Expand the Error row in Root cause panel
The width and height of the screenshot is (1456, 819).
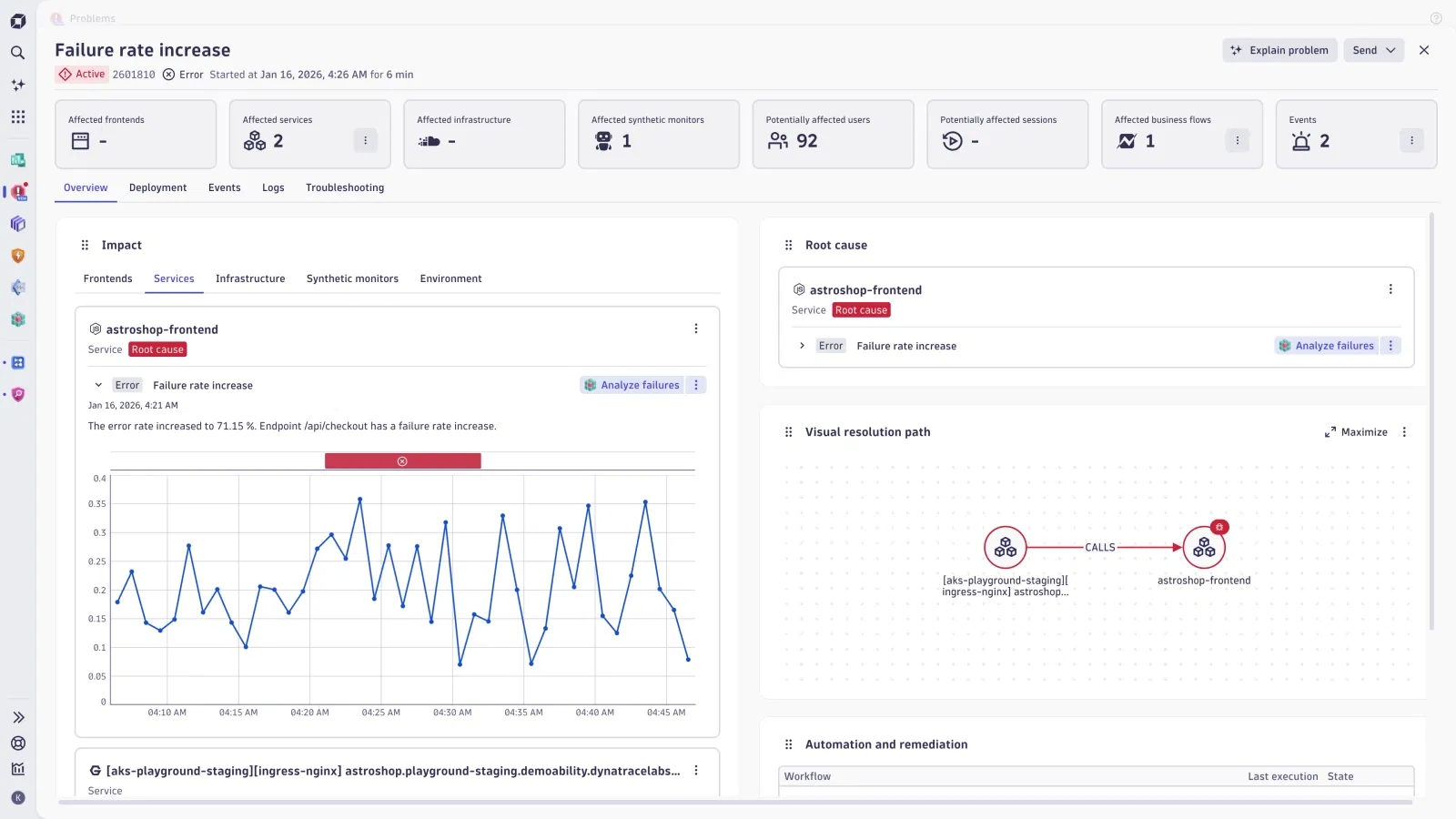click(803, 346)
